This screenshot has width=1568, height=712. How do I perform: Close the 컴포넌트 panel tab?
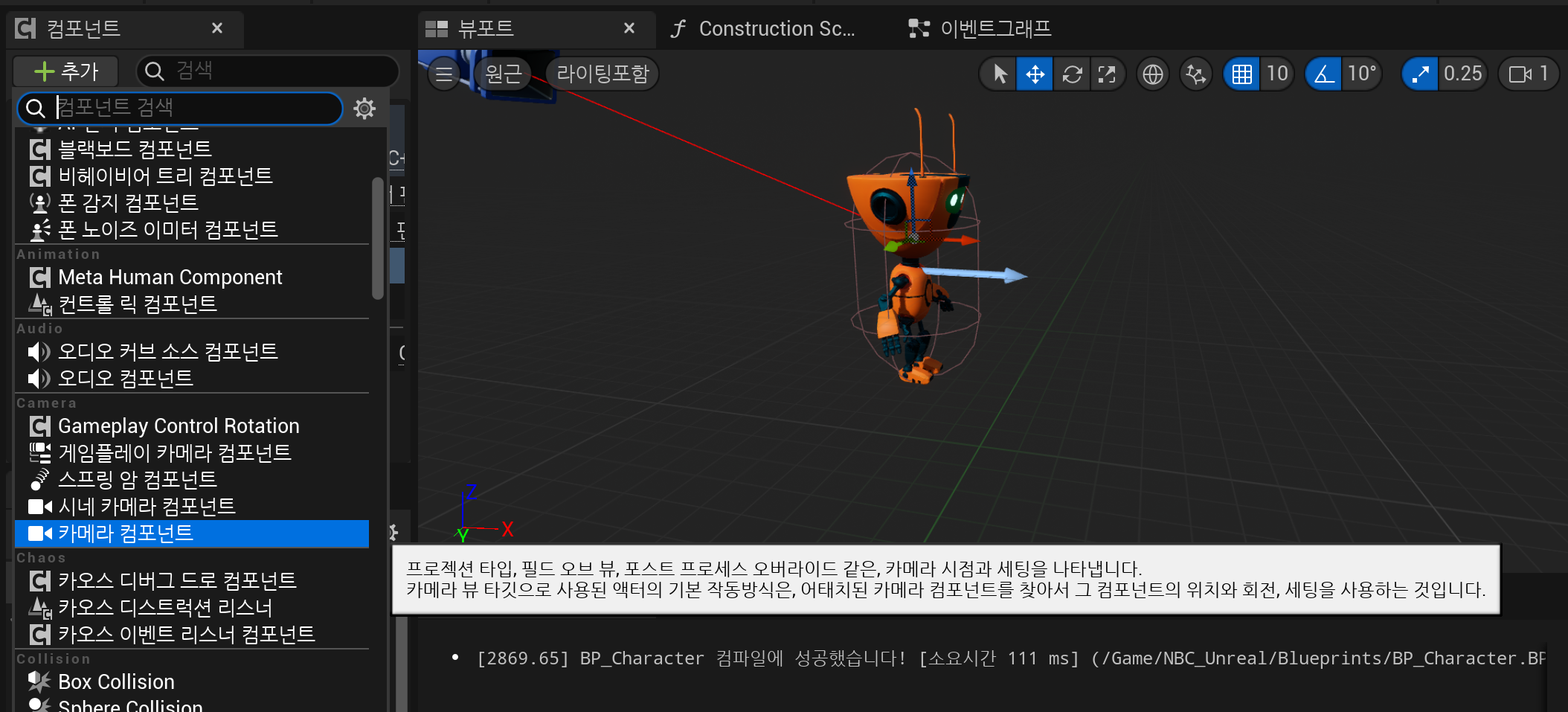click(x=217, y=28)
